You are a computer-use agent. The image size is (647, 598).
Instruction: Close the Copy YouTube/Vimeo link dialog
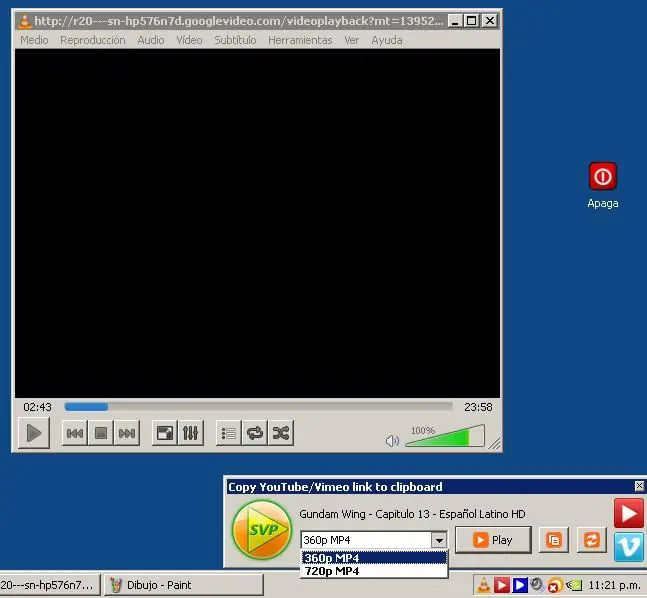coord(639,486)
